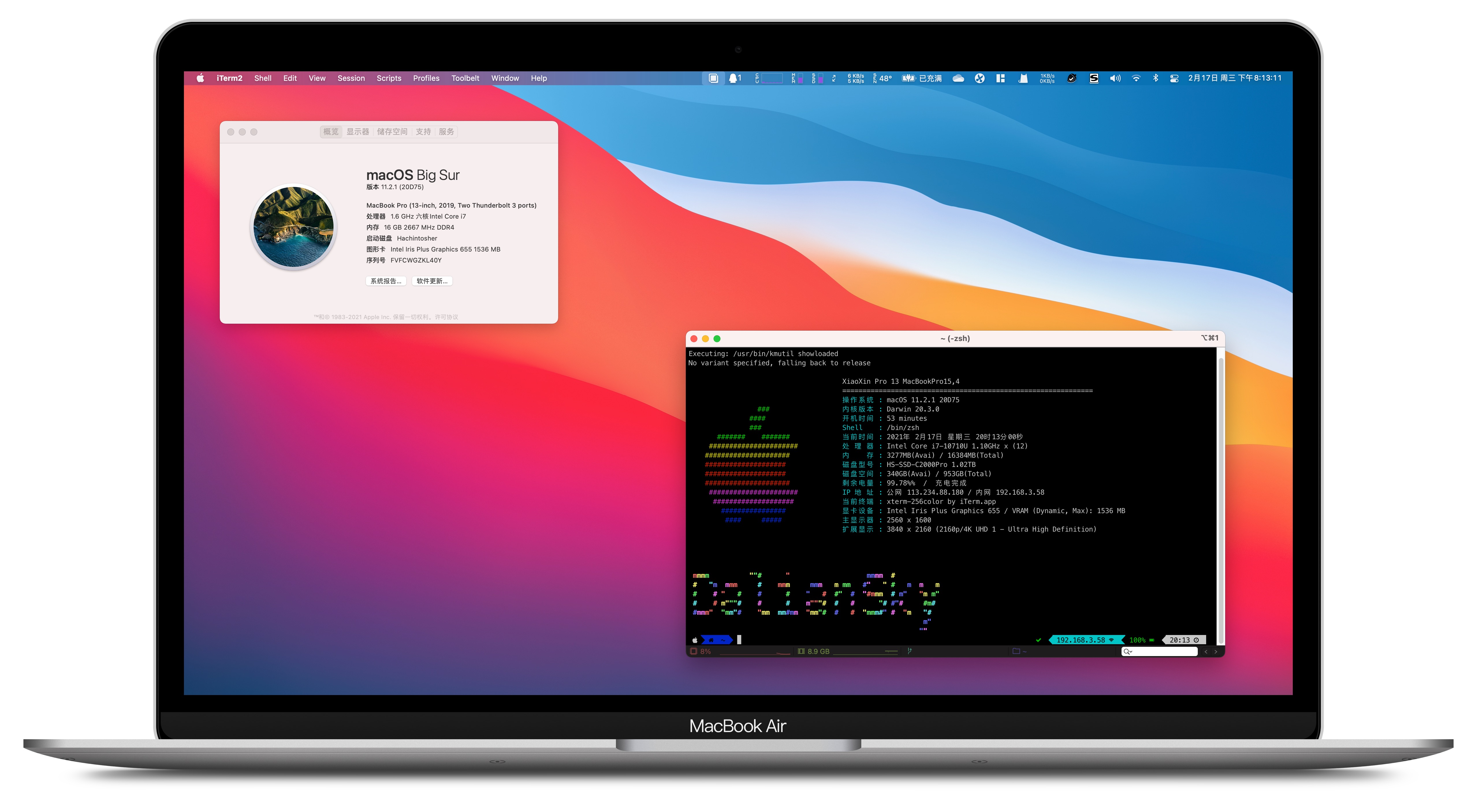Open the Toolbelt menu
1477x812 pixels.
[x=465, y=79]
